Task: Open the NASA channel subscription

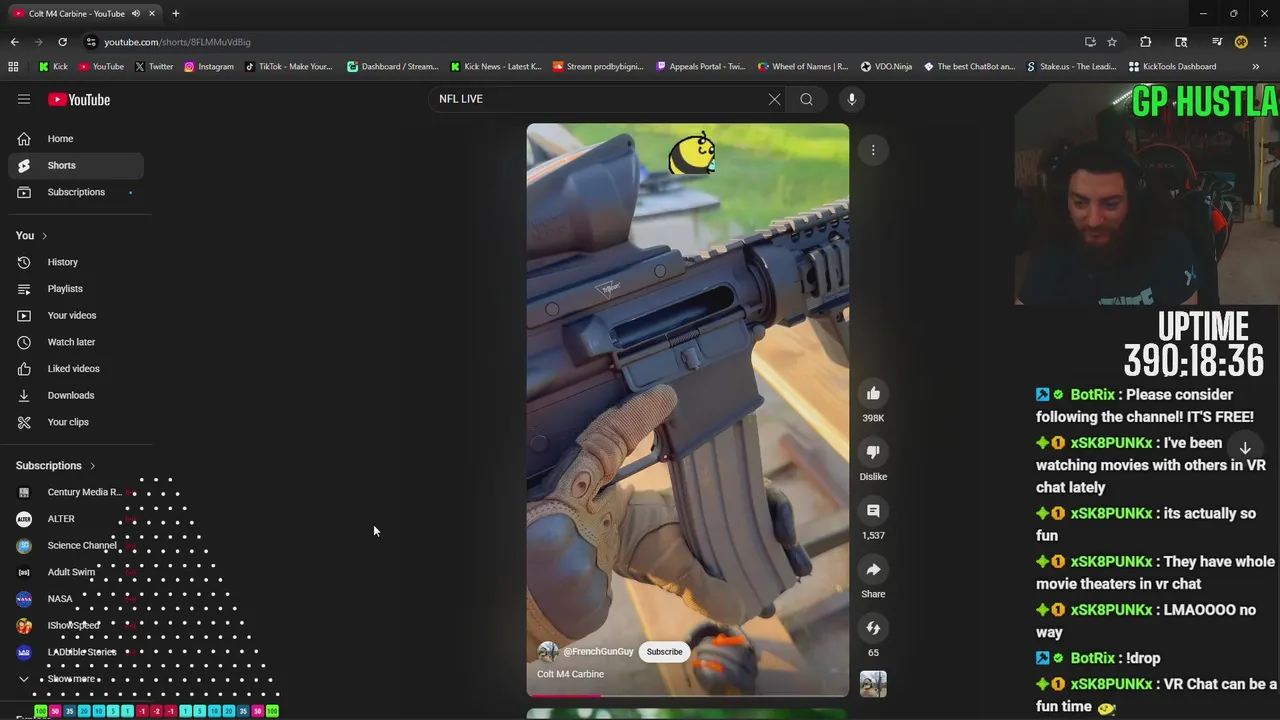Action: [76, 599]
